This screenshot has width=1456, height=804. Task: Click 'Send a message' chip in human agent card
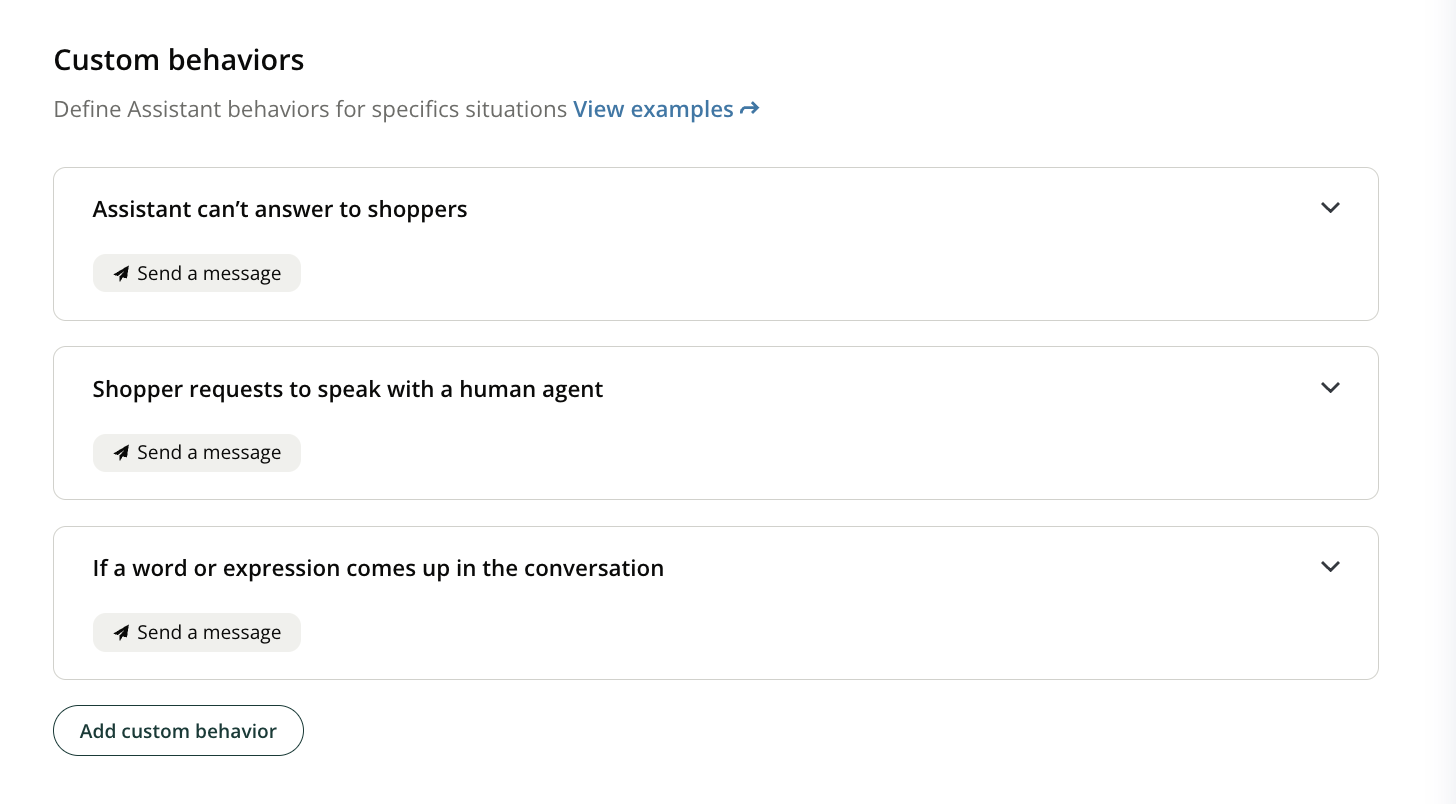pyautogui.click(x=208, y=453)
